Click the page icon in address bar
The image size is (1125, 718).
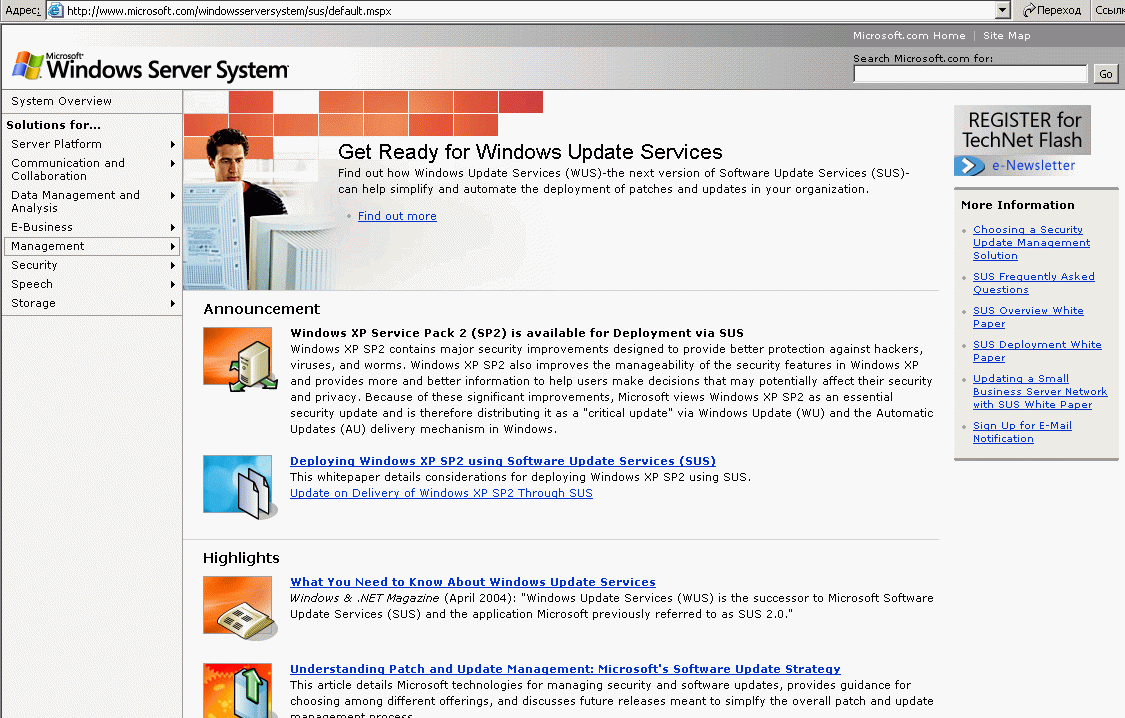coord(55,10)
